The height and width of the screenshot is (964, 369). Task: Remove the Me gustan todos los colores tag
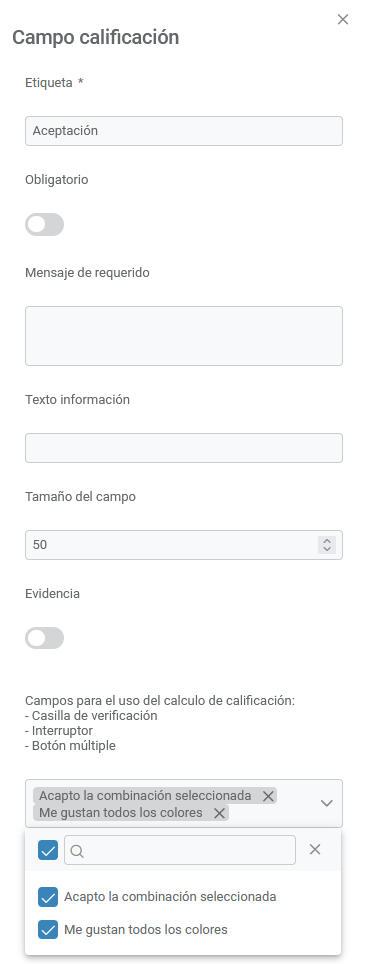pos(219,813)
